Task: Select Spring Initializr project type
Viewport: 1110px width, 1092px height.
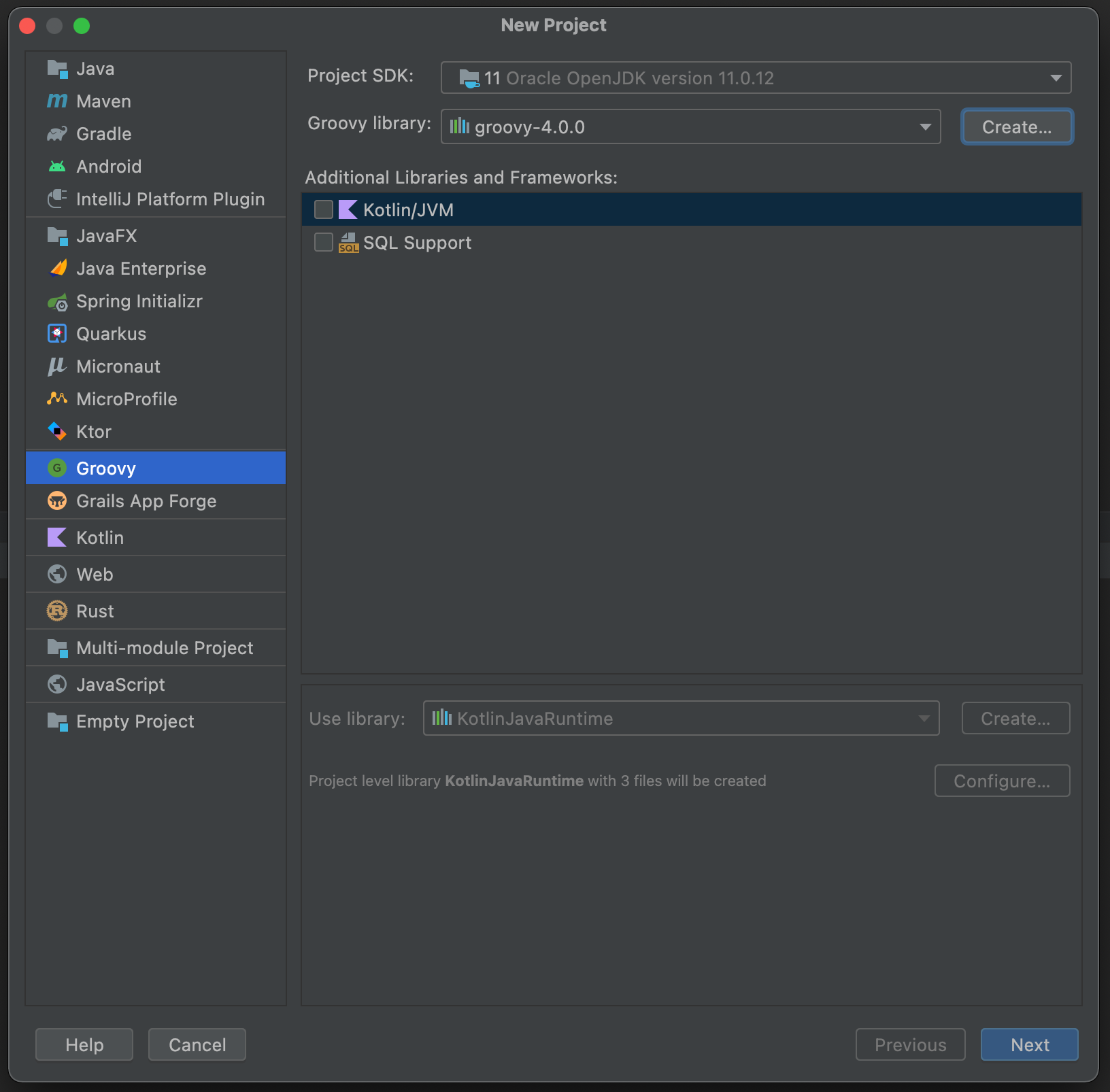Action: click(155, 301)
